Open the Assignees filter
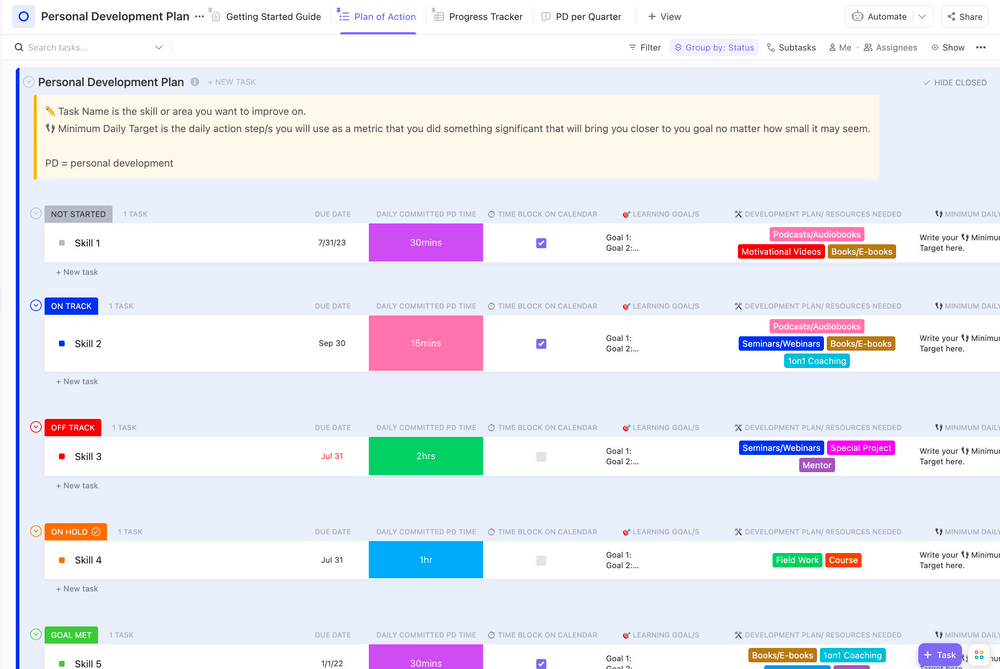 tap(890, 47)
